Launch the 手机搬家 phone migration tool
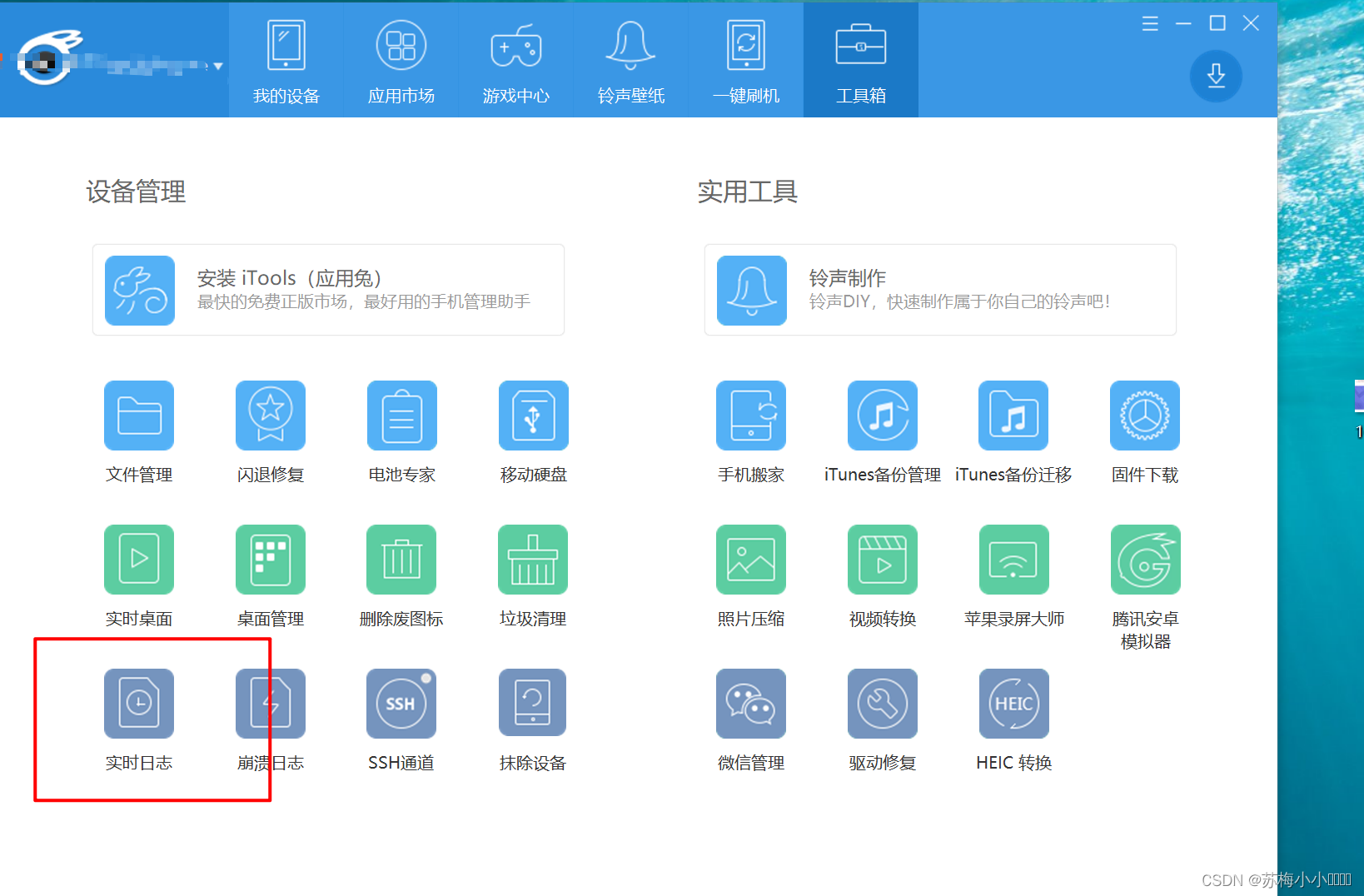This screenshot has width=1364, height=896. click(x=751, y=416)
